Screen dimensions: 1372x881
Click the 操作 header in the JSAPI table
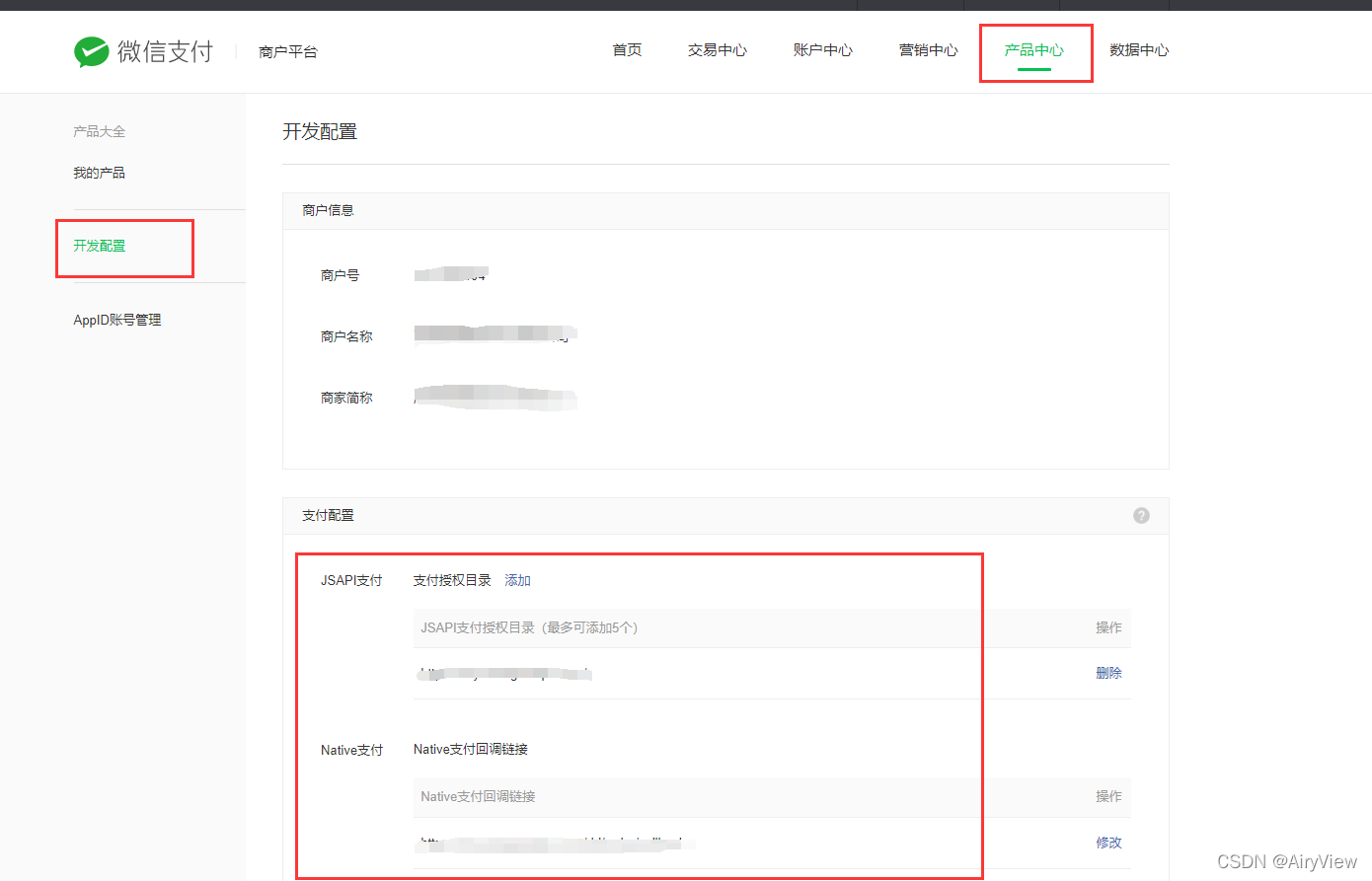tap(1108, 627)
